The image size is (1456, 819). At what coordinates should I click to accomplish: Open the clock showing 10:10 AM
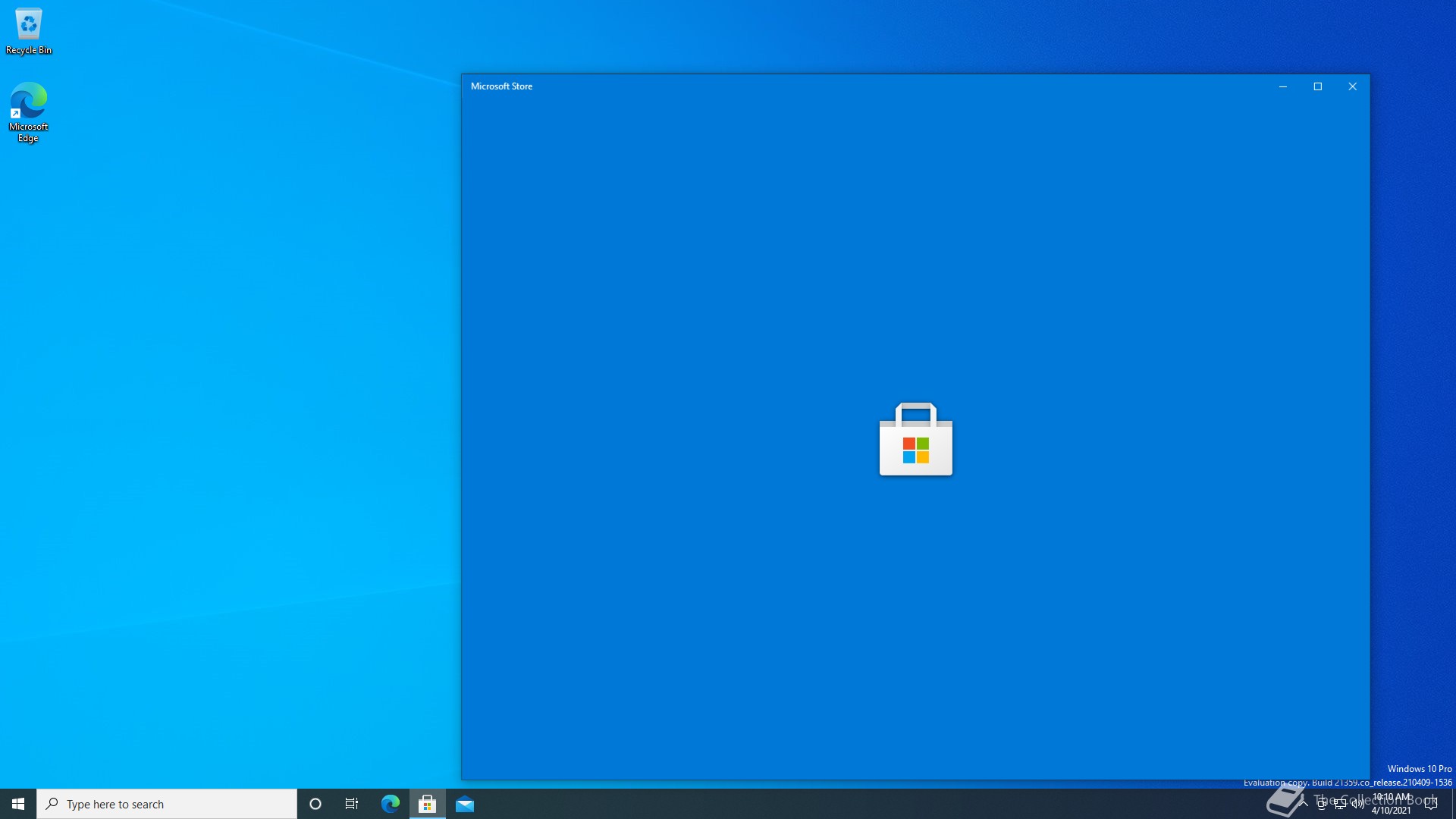coord(1392,804)
